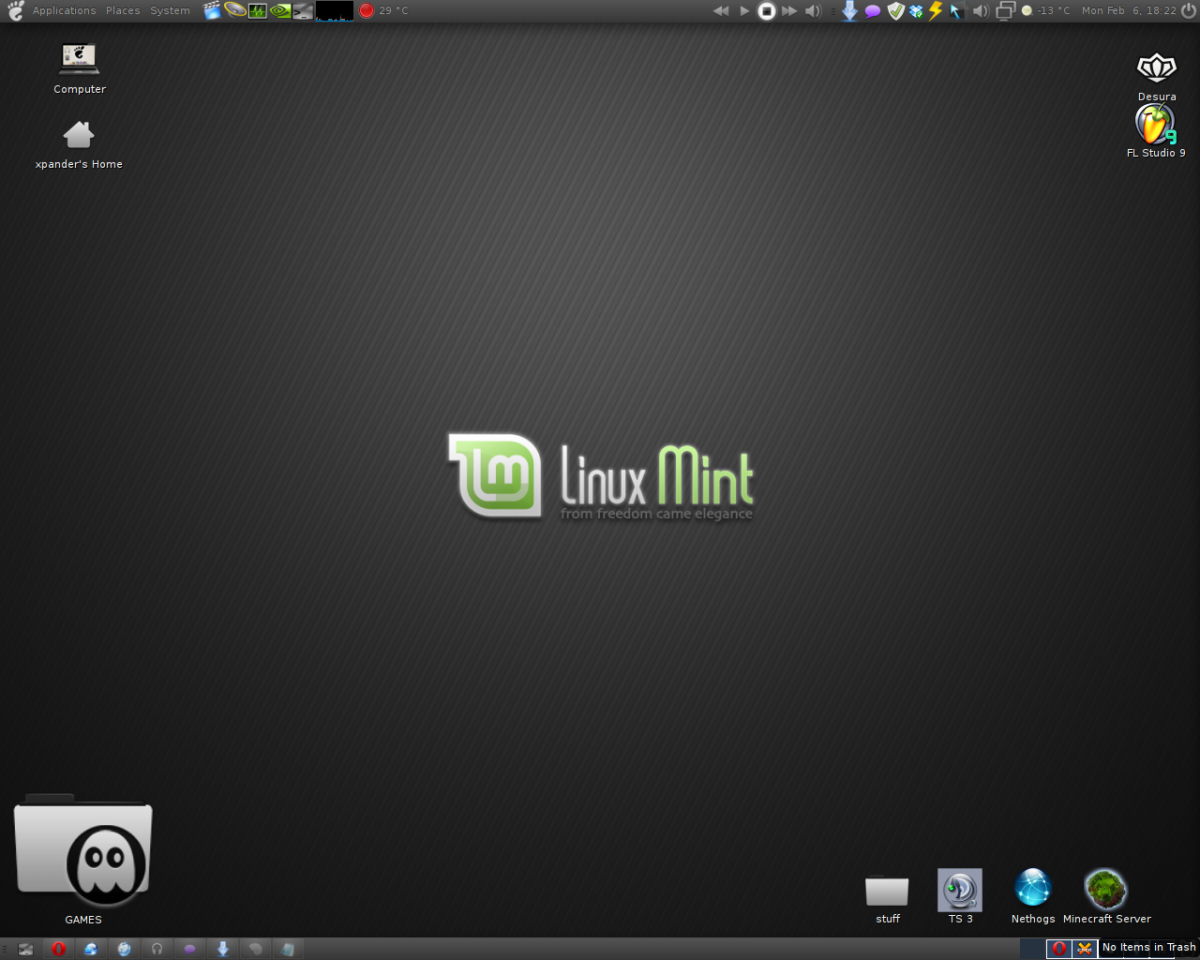The image size is (1200, 960).
Task: Launch NVIDIA settings from the top panel
Action: coord(280,11)
